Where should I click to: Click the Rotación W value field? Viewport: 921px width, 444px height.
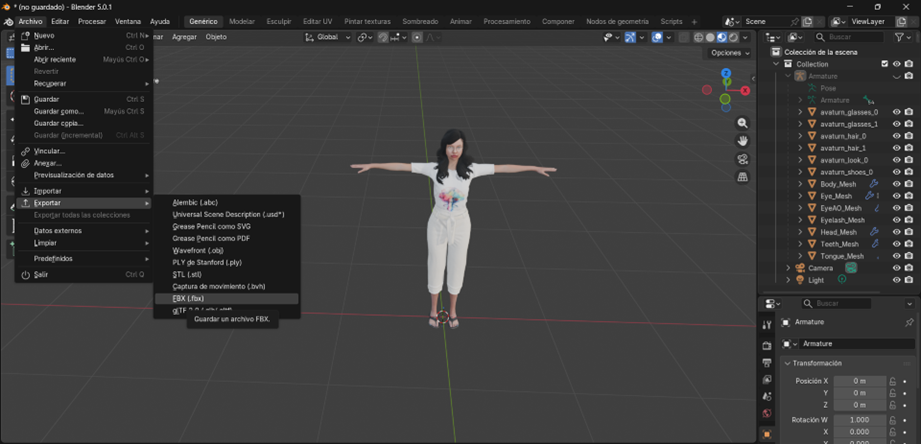click(x=860, y=420)
